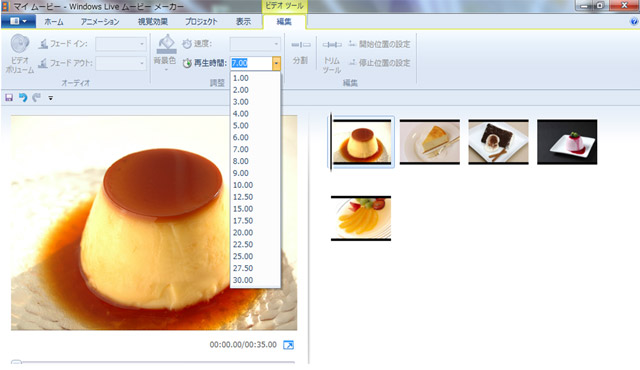Click the pudding preview monitor image
The height and width of the screenshot is (370, 640).
point(154,222)
